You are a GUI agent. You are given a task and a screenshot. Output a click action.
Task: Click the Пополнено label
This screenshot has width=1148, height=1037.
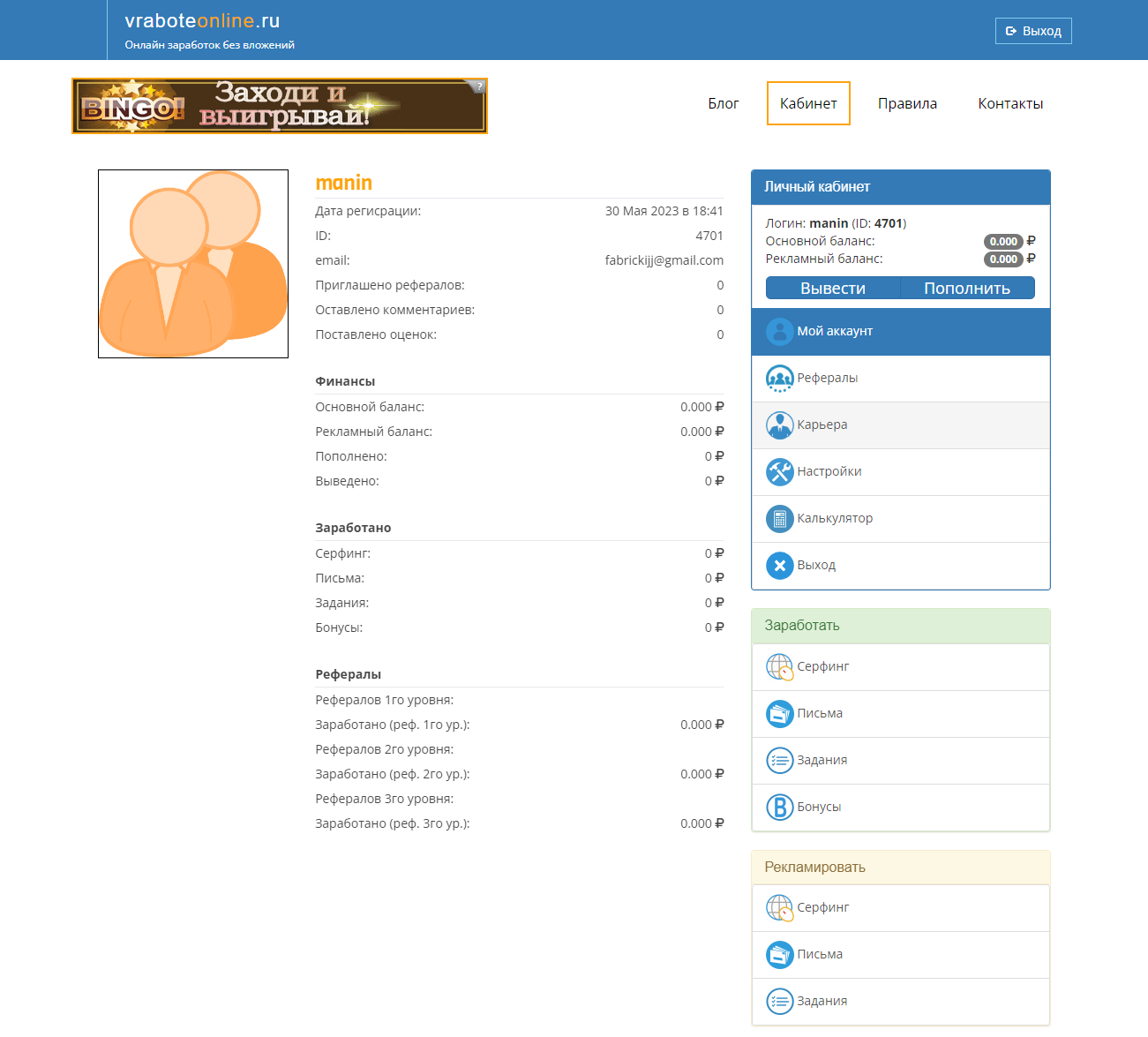tap(351, 456)
